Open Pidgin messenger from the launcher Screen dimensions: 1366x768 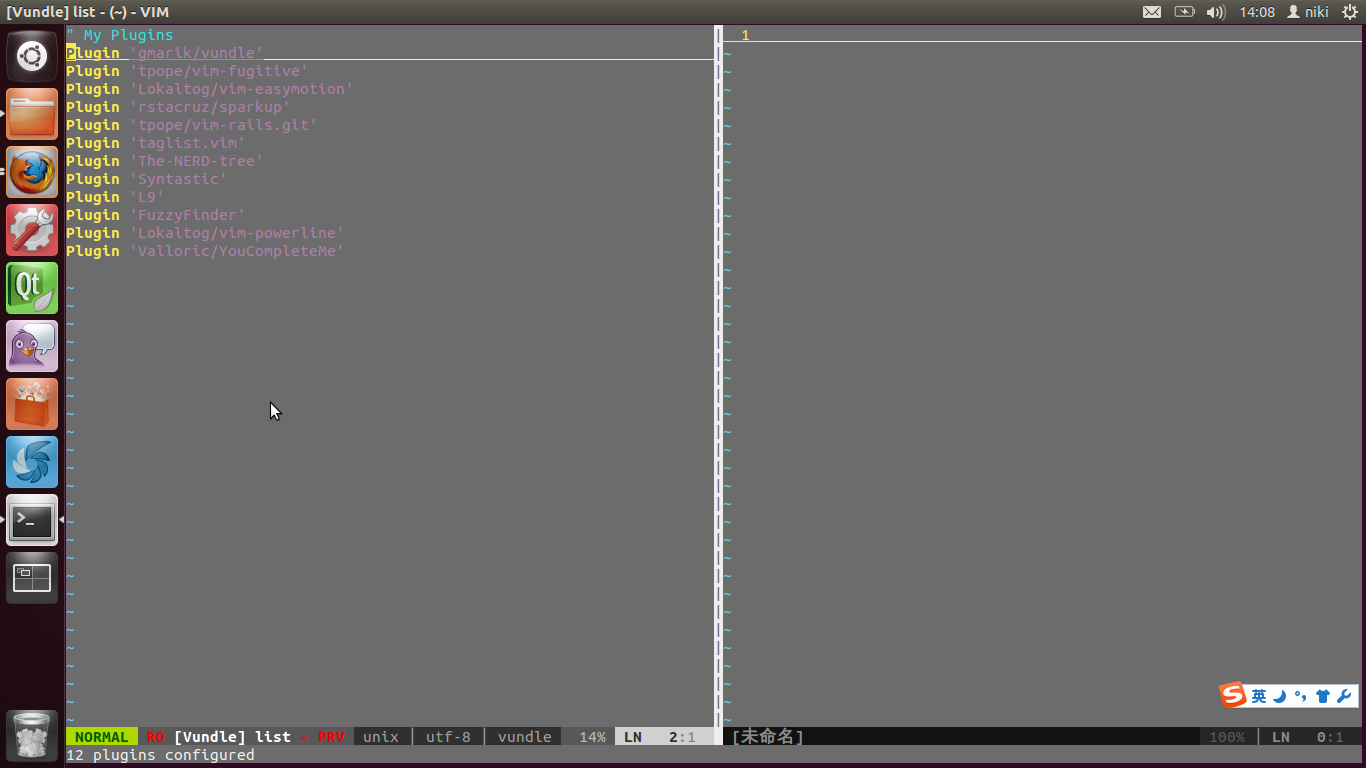(x=32, y=346)
